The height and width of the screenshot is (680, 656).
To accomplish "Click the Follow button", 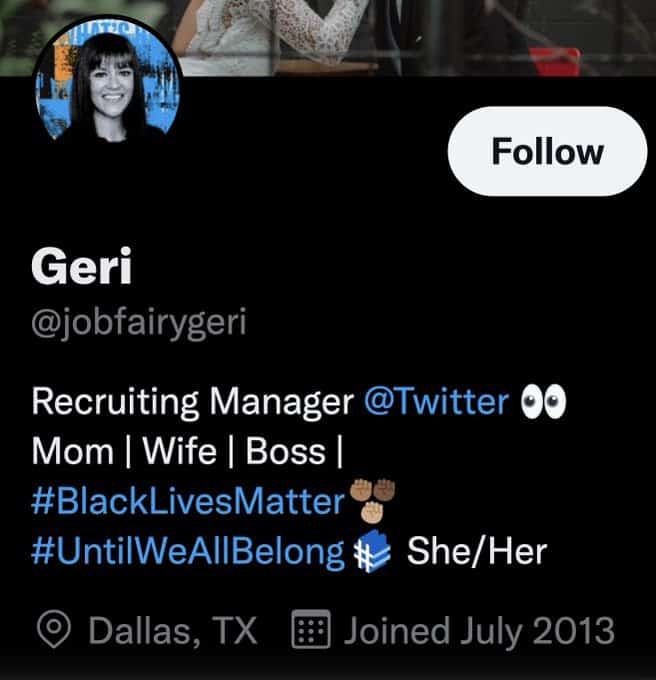I will (x=547, y=151).
